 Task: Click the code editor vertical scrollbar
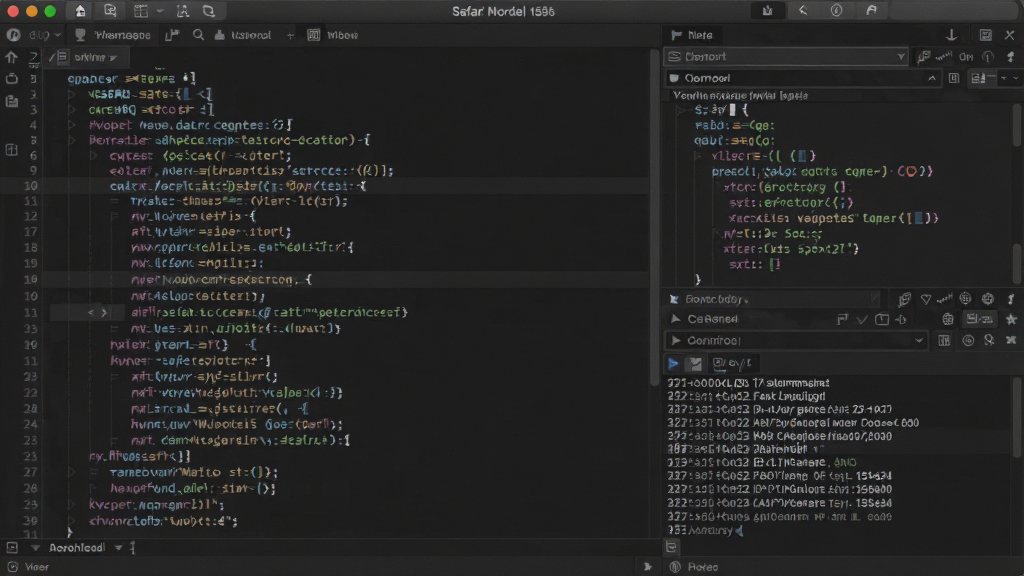(654, 216)
